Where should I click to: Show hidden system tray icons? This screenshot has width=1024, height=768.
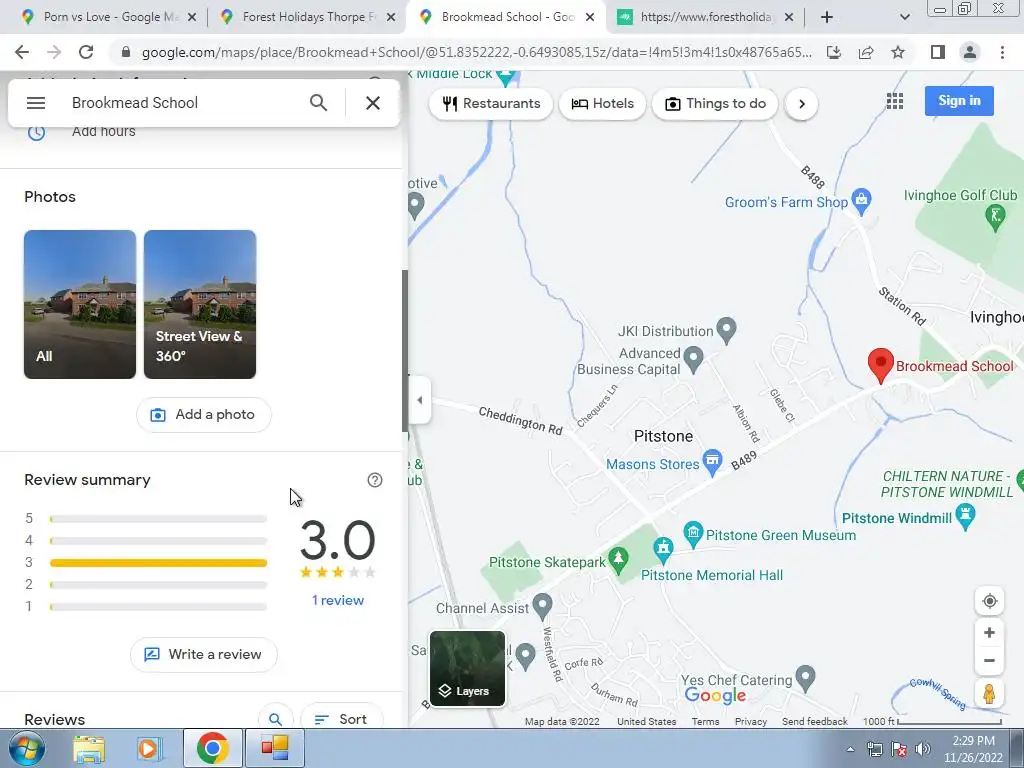(850, 750)
